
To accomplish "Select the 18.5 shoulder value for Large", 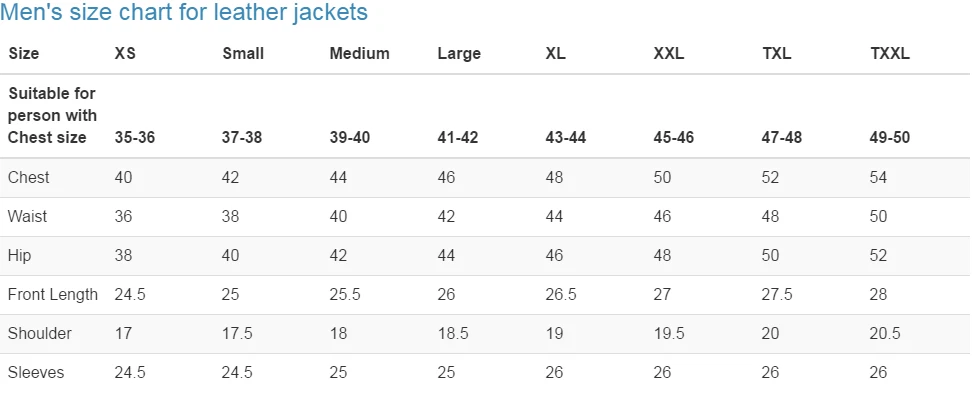I will pos(453,334).
